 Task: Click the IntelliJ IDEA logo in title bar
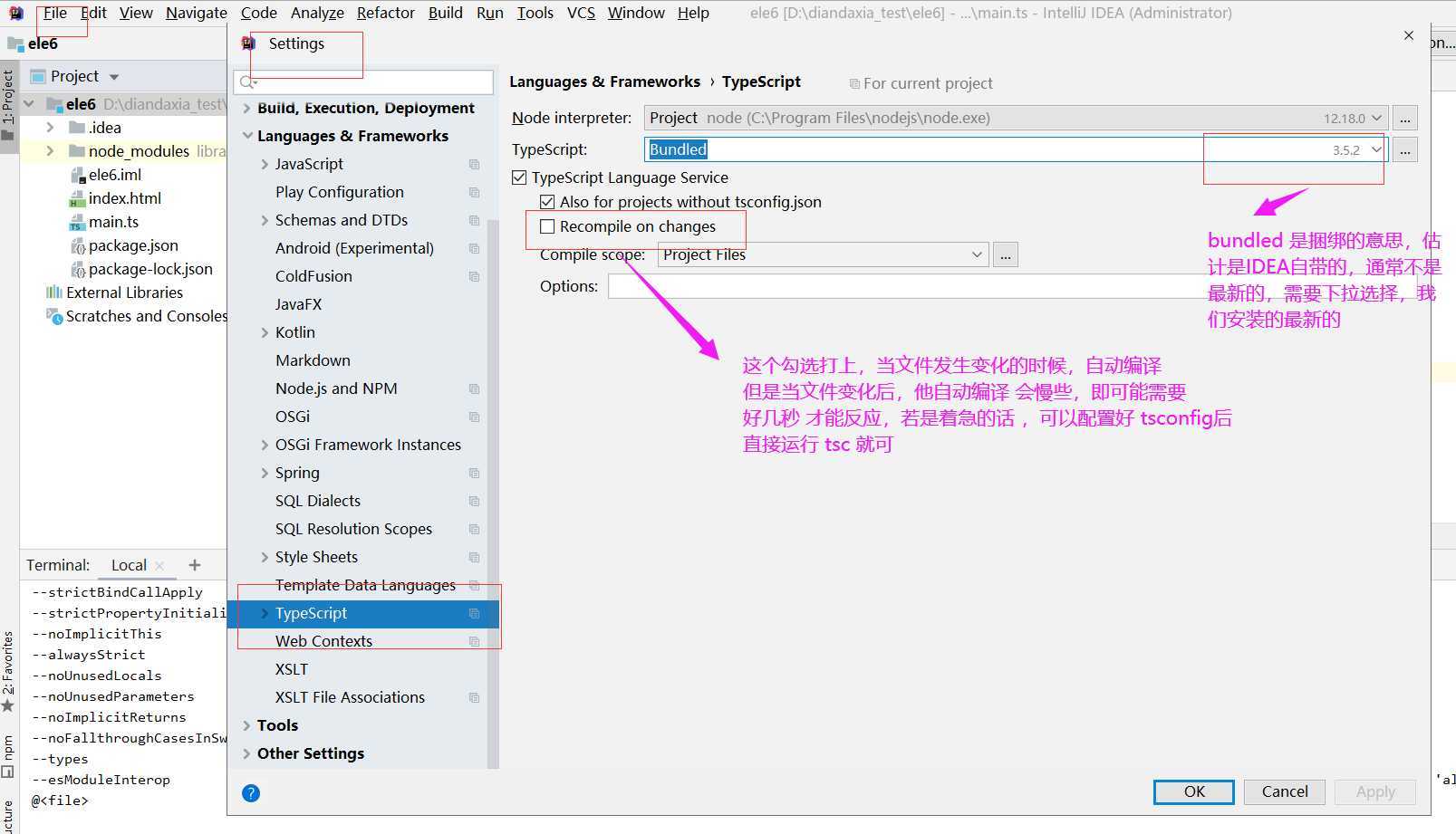coord(15,13)
